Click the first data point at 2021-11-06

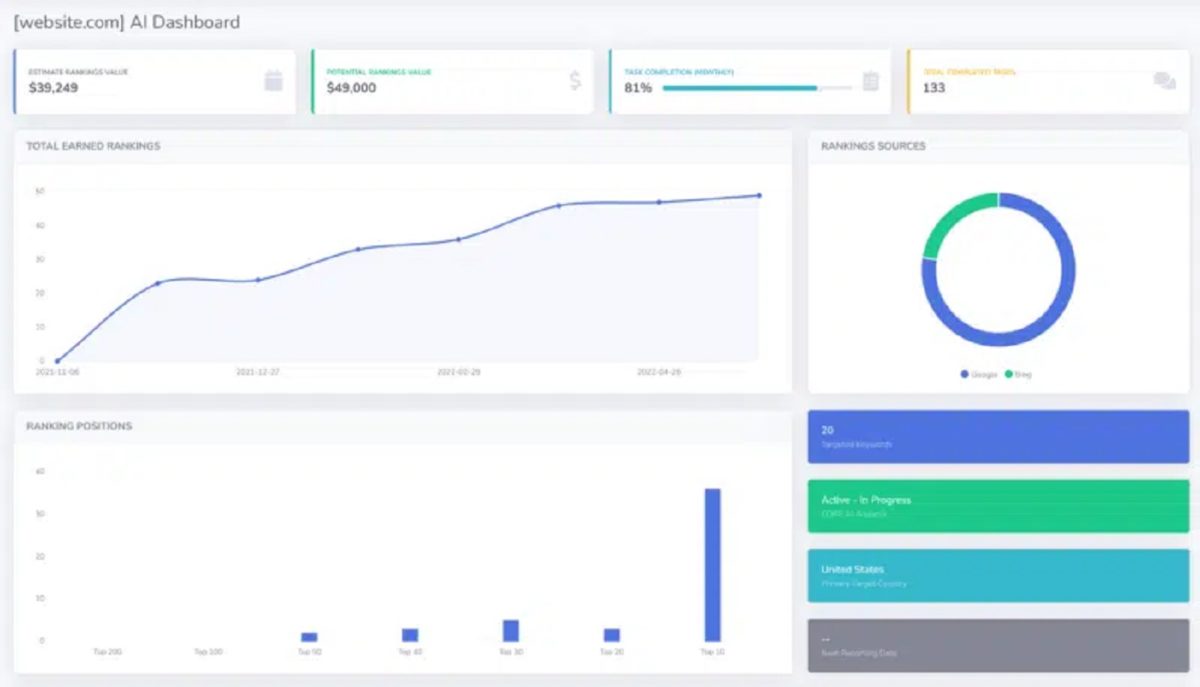[x=57, y=361]
